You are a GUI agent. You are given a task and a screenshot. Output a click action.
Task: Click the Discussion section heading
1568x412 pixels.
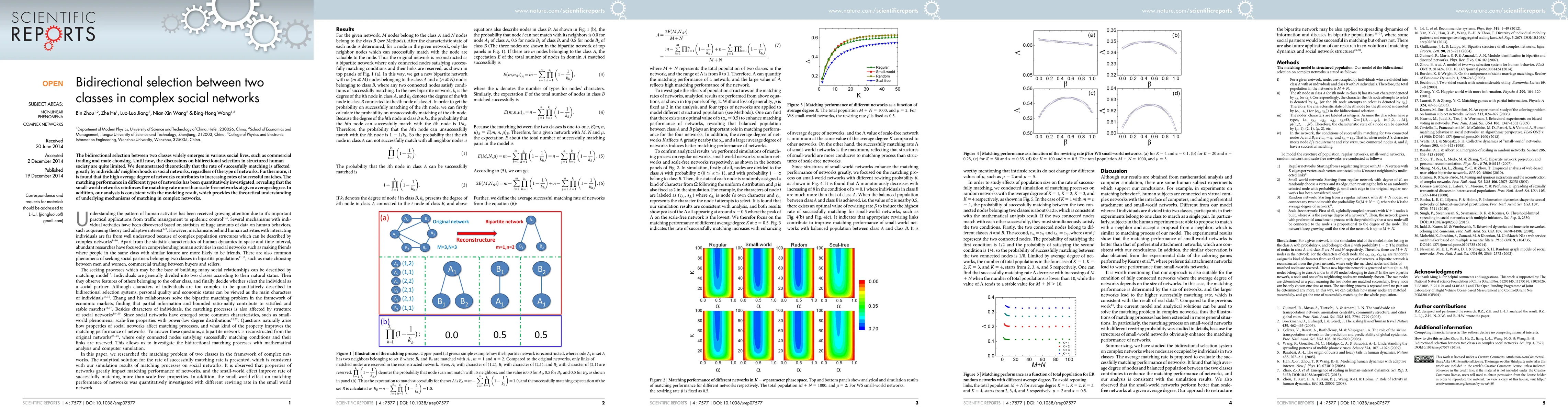coord(1114,171)
